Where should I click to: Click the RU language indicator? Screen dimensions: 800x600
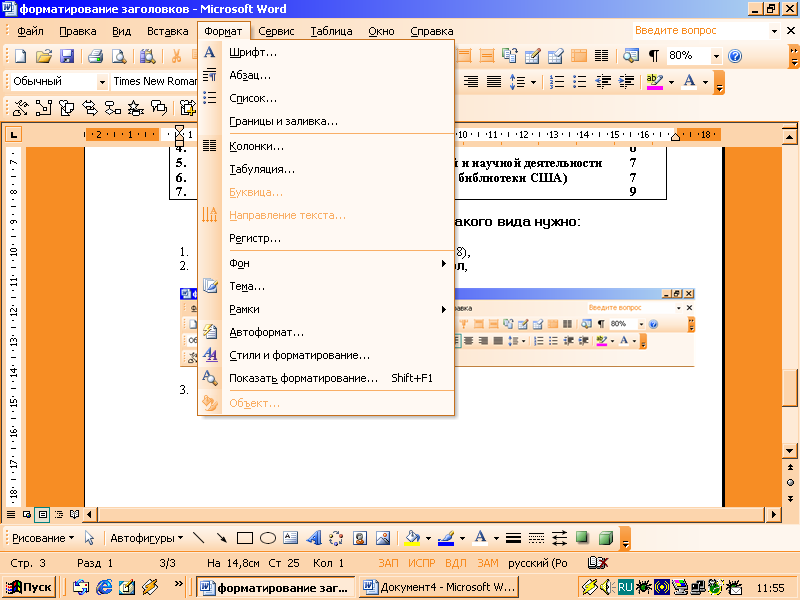point(625,587)
